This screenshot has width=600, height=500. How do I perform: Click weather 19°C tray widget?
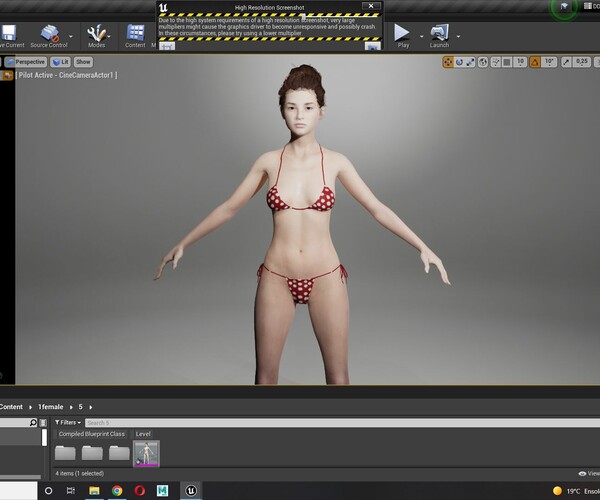pyautogui.click(x=576, y=491)
